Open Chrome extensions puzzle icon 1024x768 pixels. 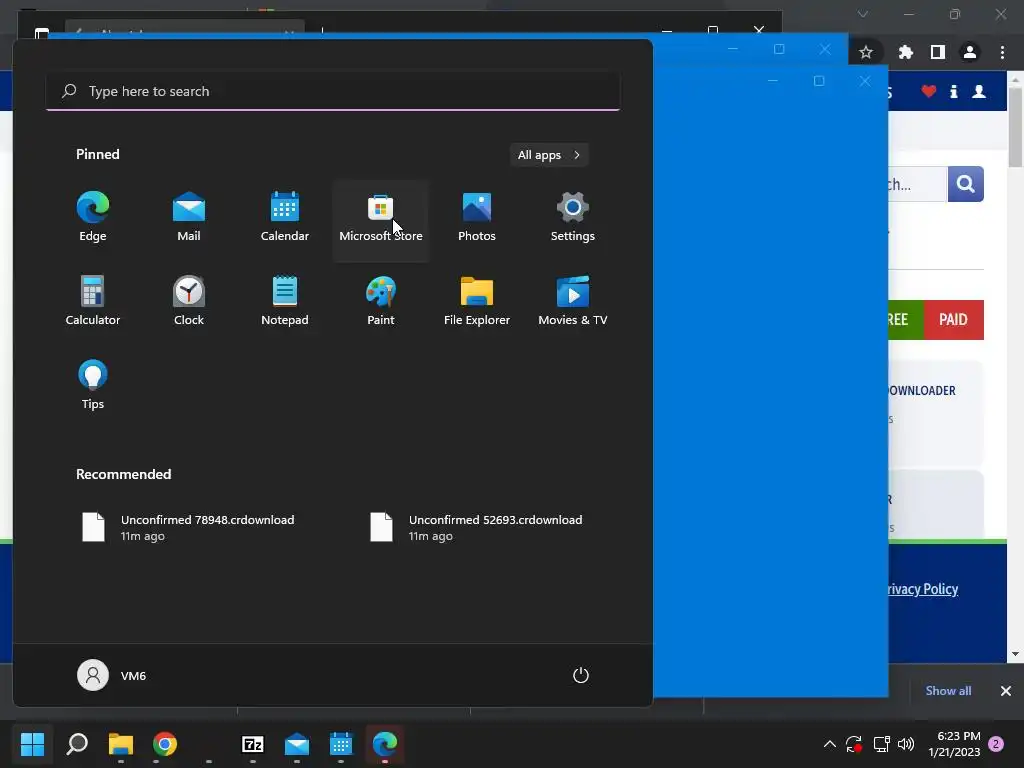coord(905,52)
